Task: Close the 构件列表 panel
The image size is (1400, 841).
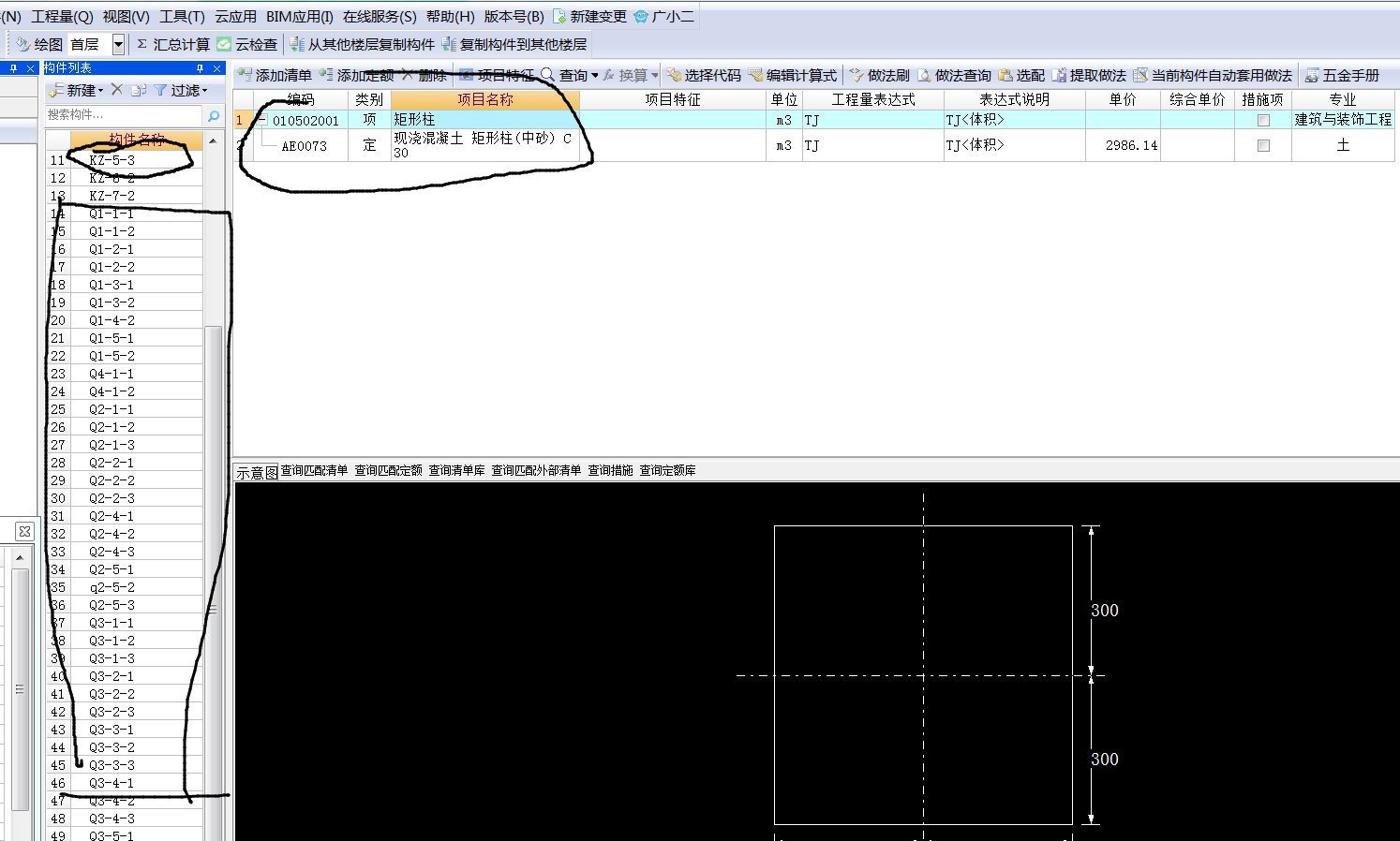Action: point(216,68)
